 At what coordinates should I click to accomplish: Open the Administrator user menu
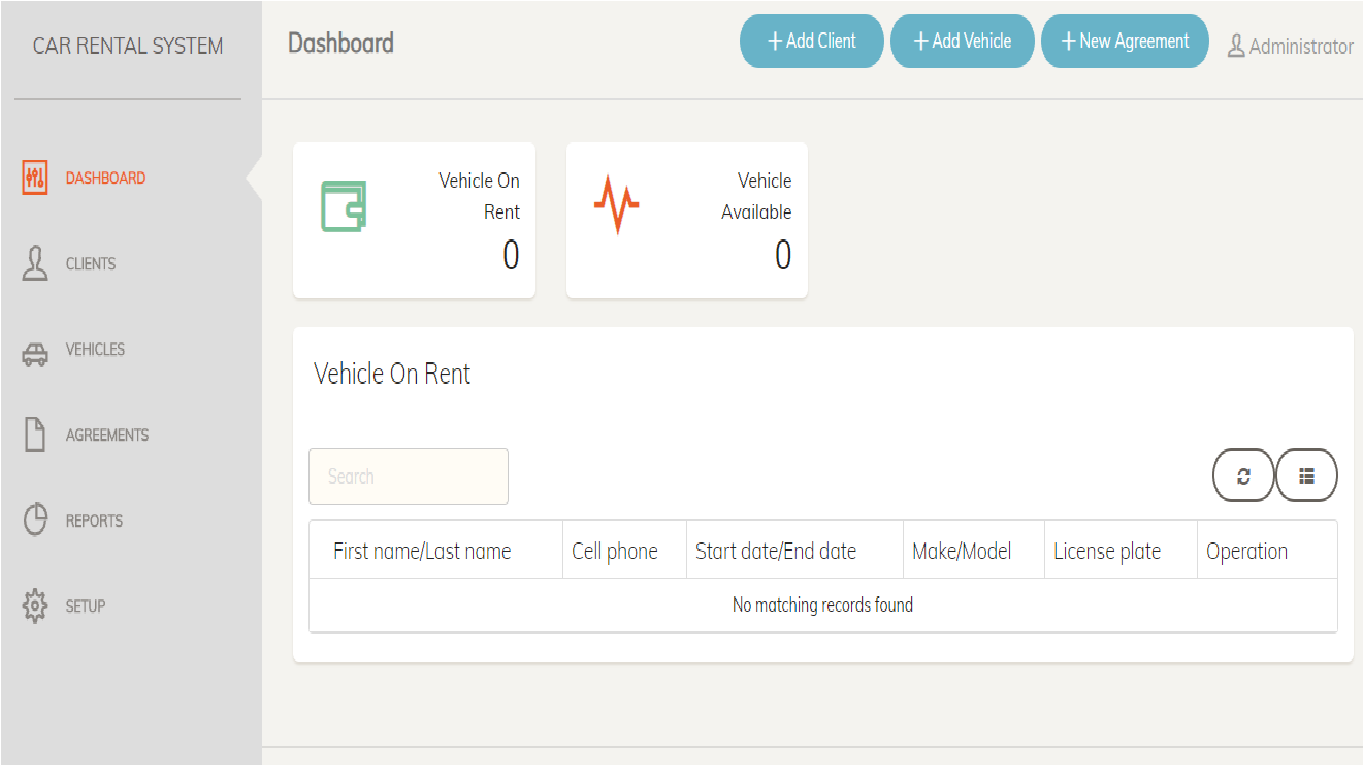[x=1290, y=46]
